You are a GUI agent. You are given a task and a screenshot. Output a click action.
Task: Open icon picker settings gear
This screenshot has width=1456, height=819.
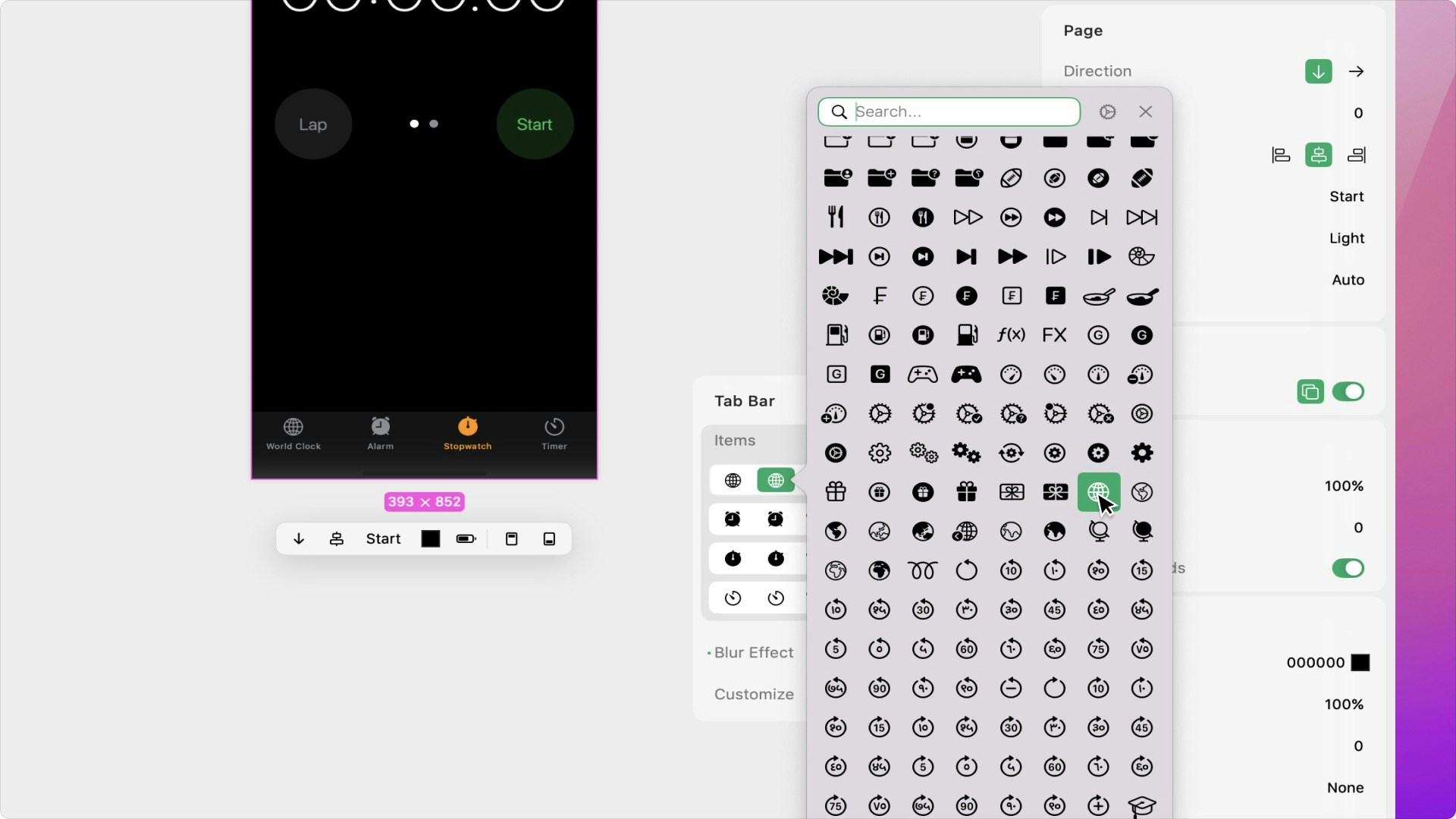[1107, 112]
